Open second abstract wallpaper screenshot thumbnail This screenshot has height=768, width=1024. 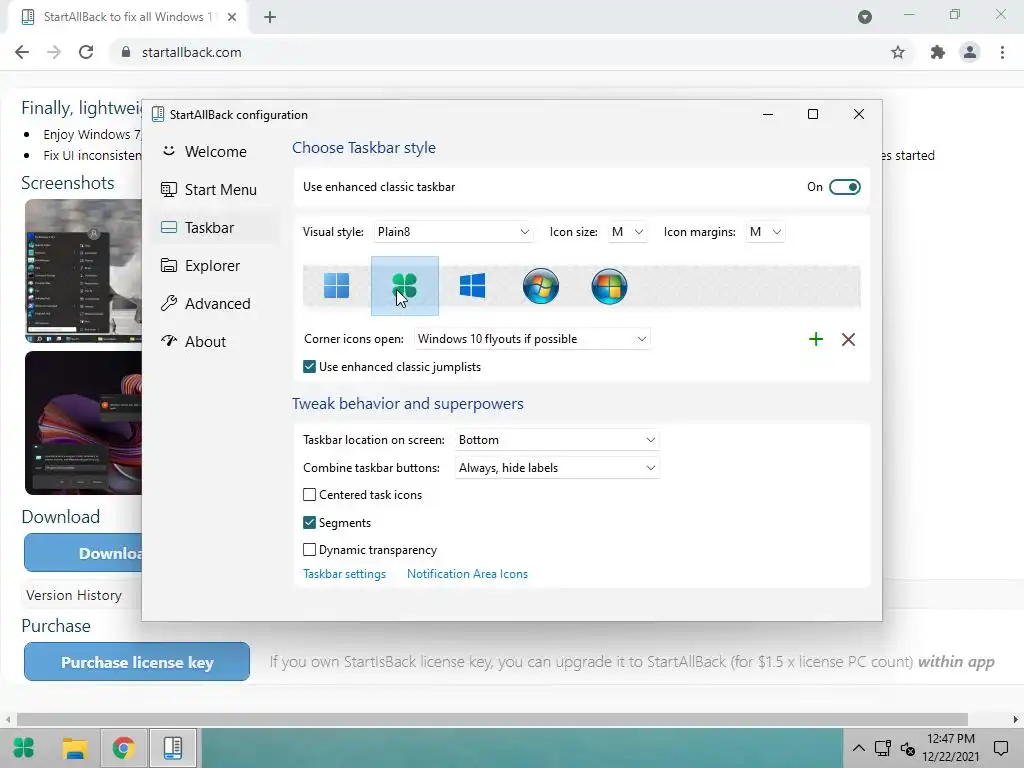tap(84, 423)
